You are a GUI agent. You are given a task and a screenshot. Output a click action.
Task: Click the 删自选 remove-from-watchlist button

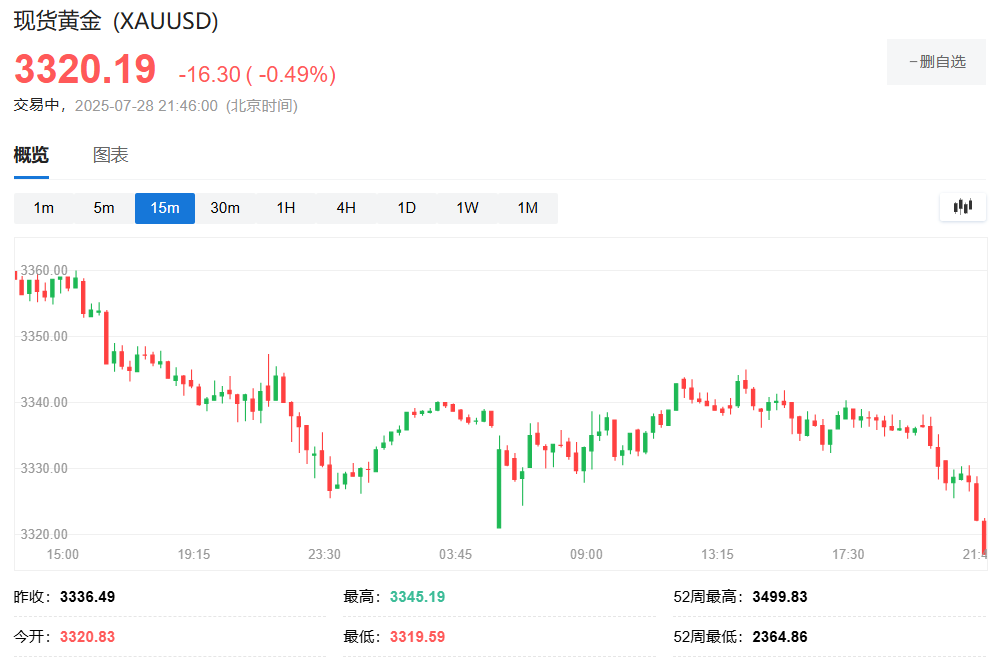936,62
